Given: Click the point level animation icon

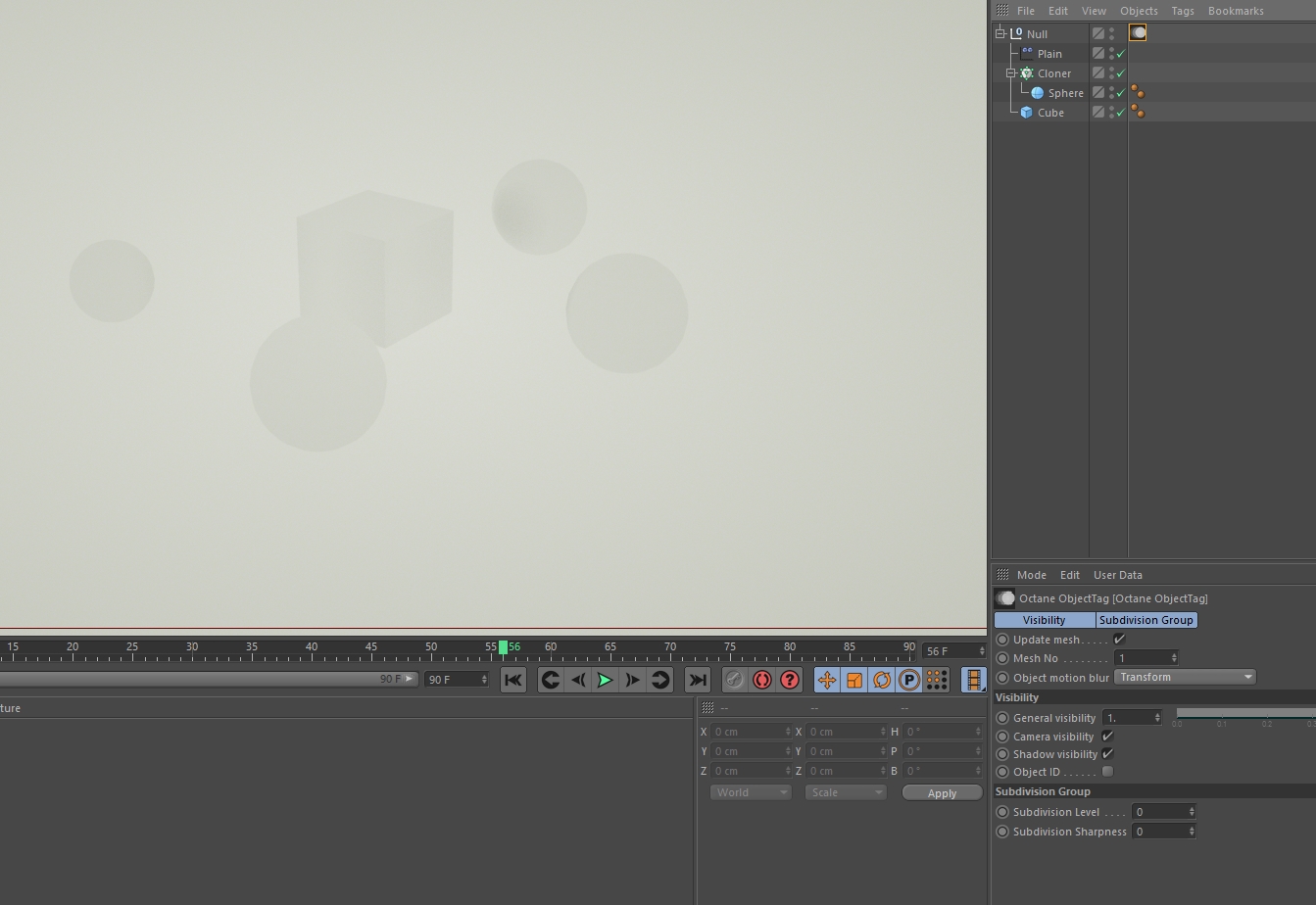Looking at the screenshot, I should [936, 680].
